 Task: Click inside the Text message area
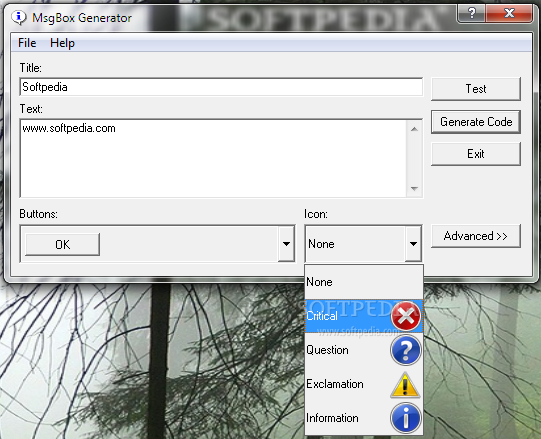tap(213, 158)
